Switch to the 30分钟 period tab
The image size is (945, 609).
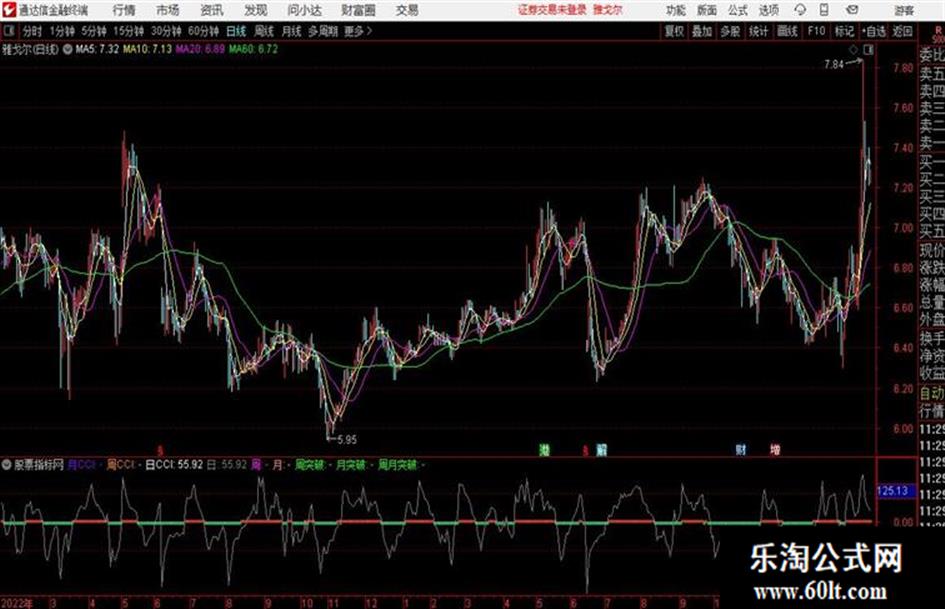166,31
